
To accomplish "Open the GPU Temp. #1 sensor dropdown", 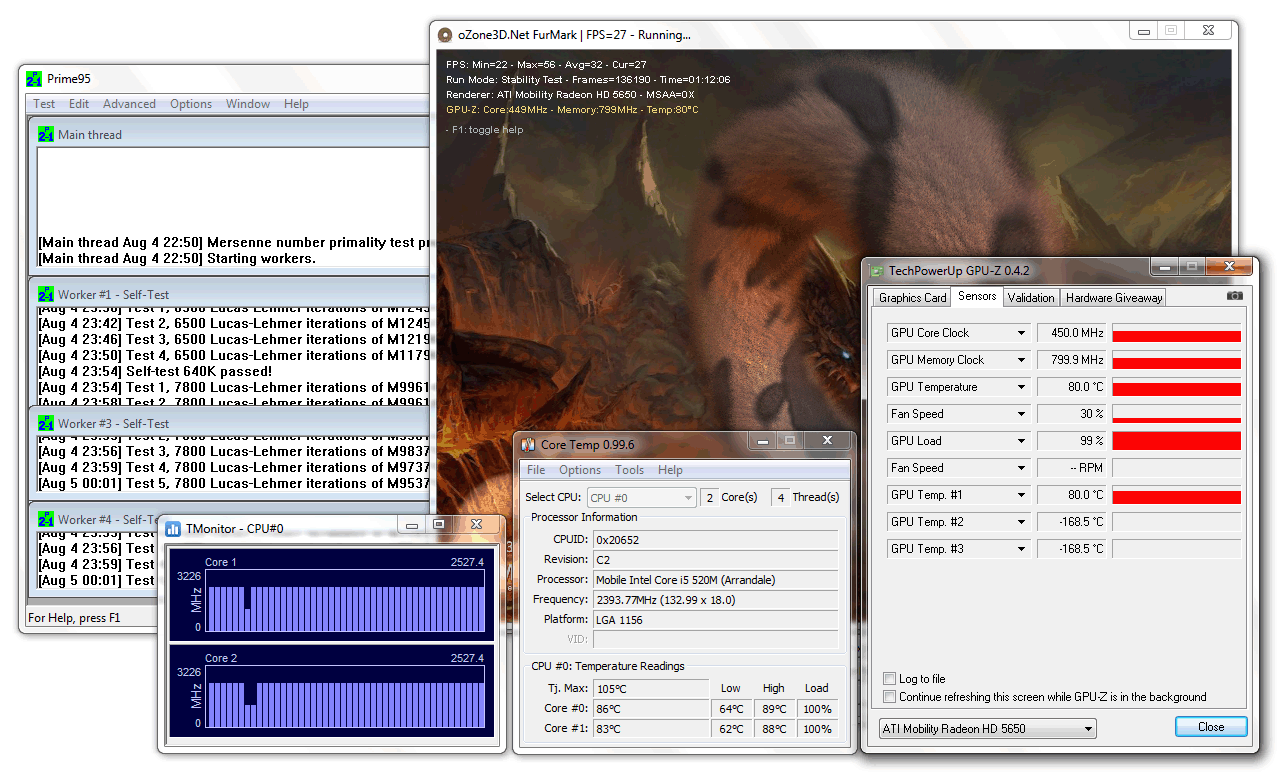I will tap(1022, 495).
